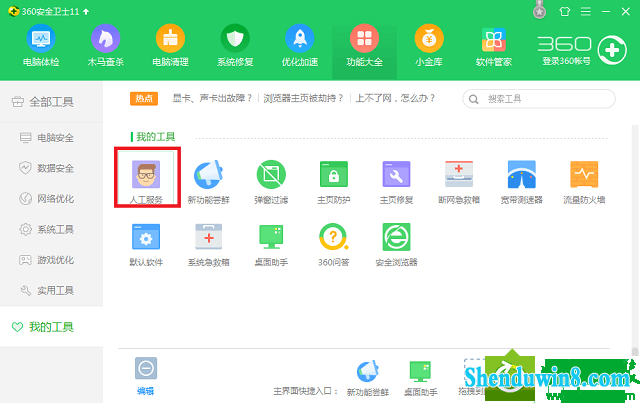Click the medal icon in title bar

(539, 10)
